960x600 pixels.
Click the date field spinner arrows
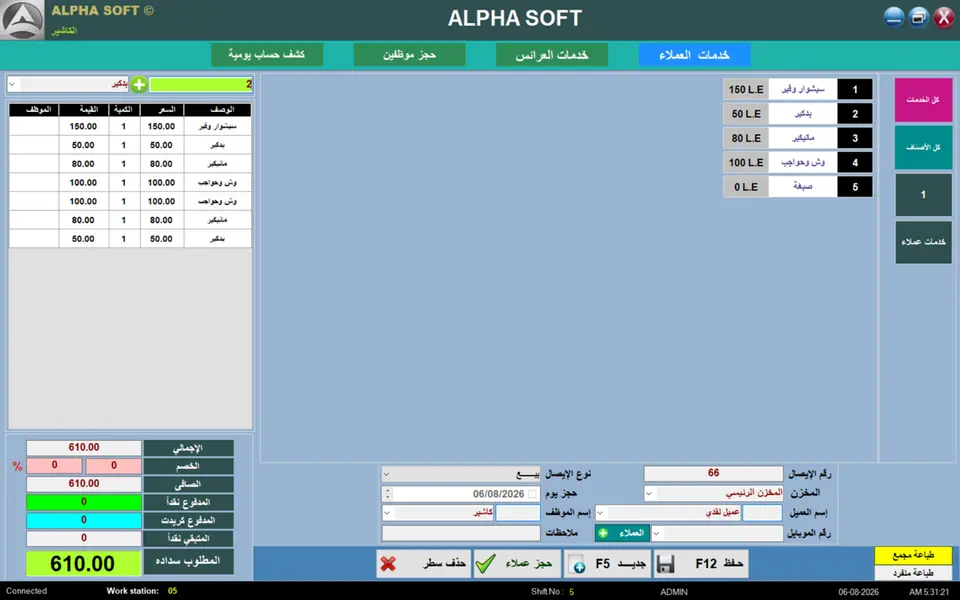click(388, 493)
